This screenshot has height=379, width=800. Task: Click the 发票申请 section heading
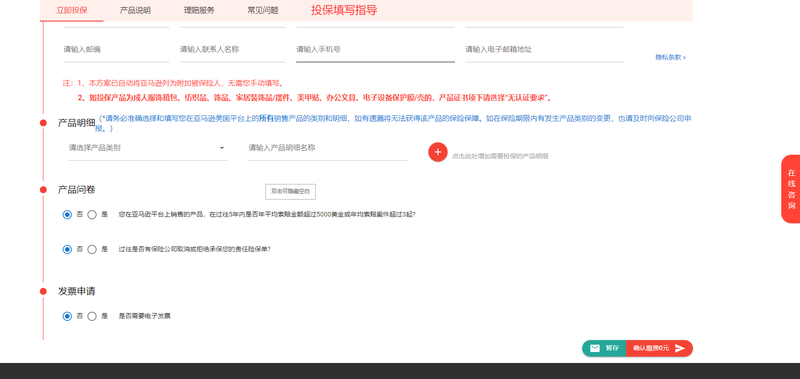tap(76, 291)
